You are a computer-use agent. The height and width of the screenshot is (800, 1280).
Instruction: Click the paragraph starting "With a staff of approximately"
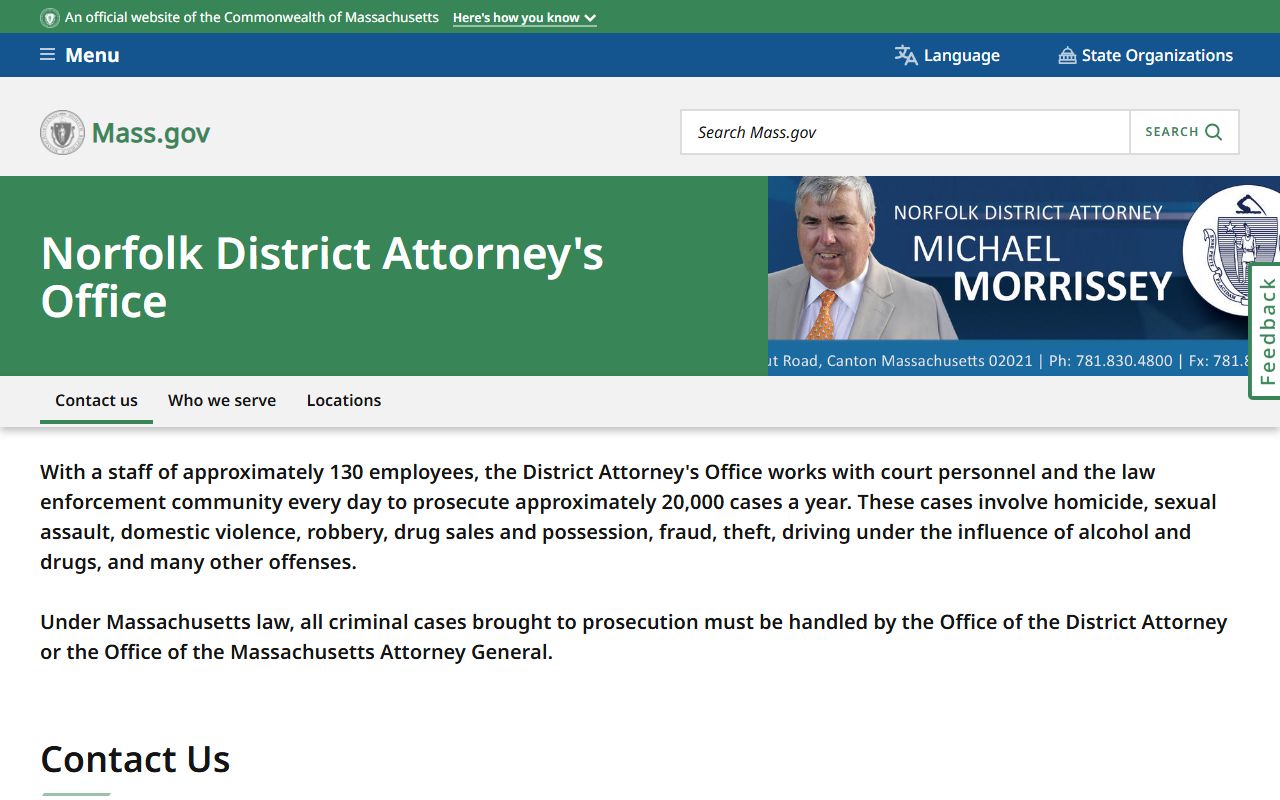pyautogui.click(x=628, y=517)
